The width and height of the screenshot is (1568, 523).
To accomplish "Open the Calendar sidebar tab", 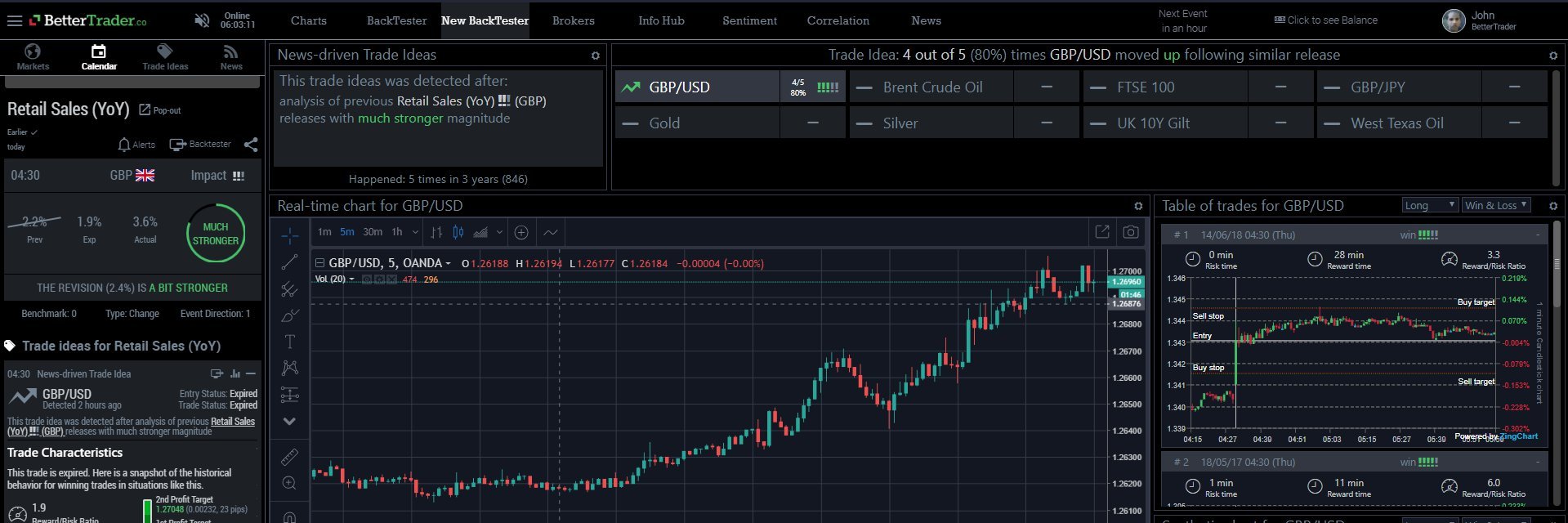I will pyautogui.click(x=99, y=57).
